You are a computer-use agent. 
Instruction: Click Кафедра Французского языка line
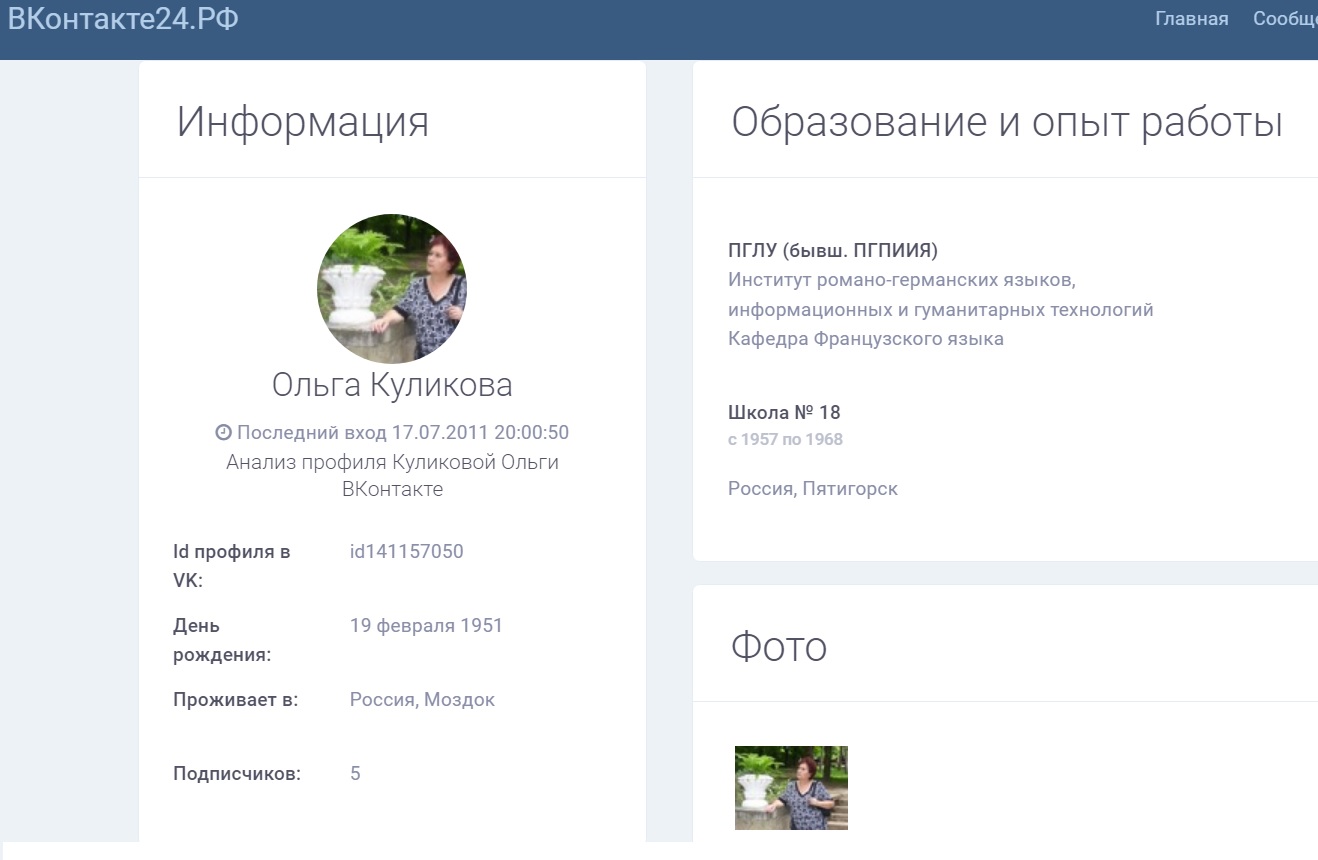866,338
